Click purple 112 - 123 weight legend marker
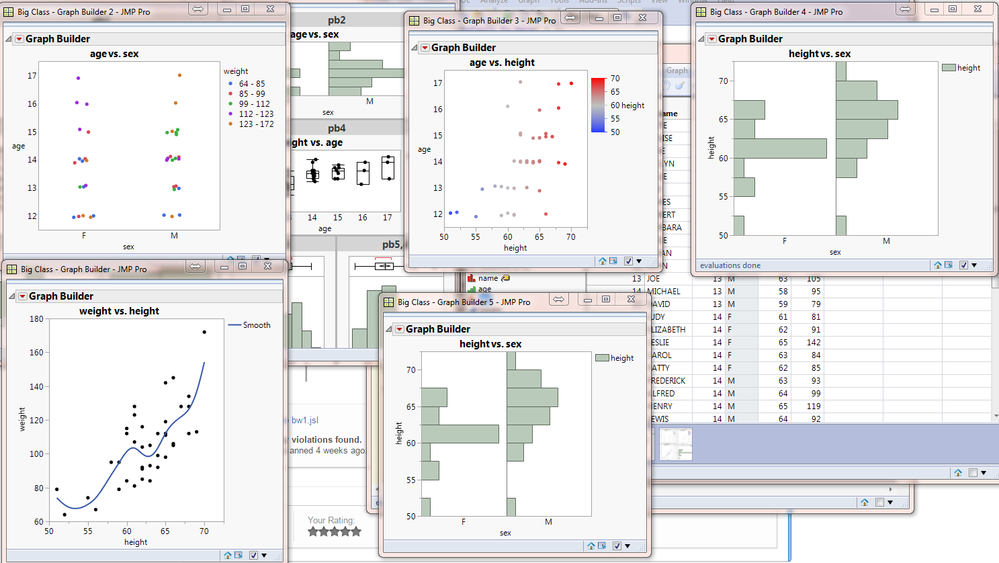The image size is (999, 563). [x=231, y=114]
